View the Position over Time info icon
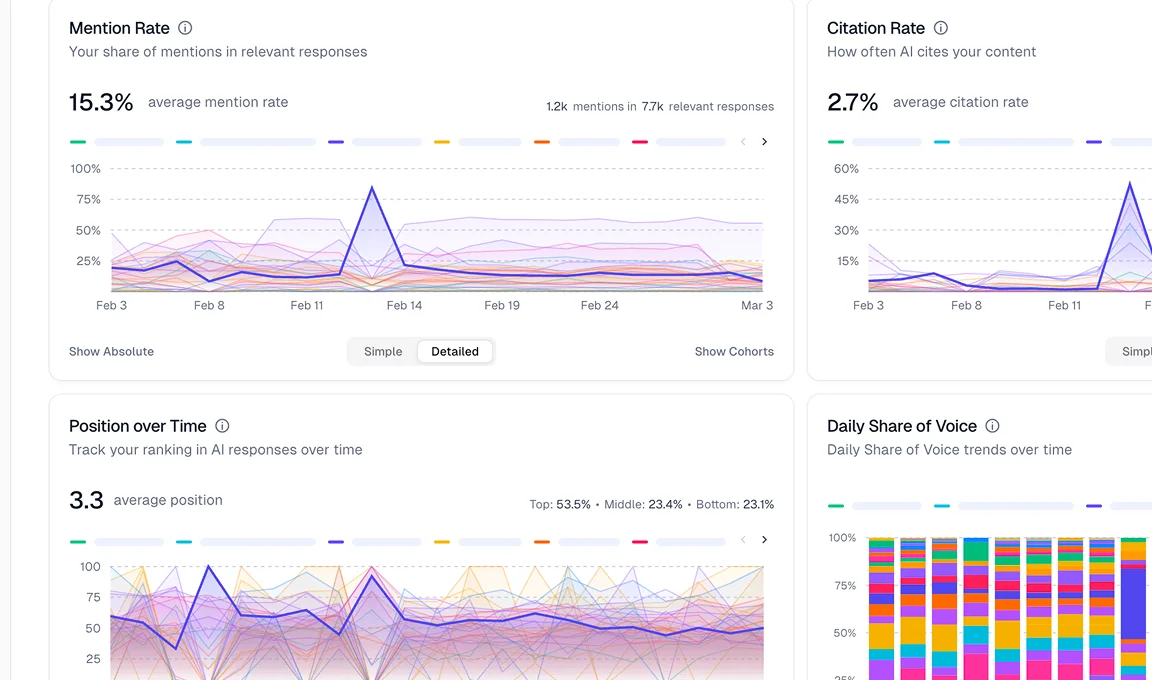Viewport: 1152px width, 680px height. coord(220,425)
